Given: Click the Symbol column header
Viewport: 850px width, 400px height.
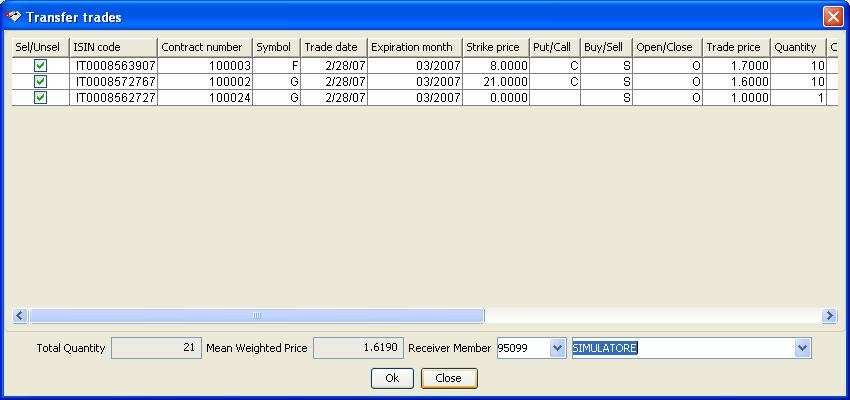Looking at the screenshot, I should click(x=276, y=47).
